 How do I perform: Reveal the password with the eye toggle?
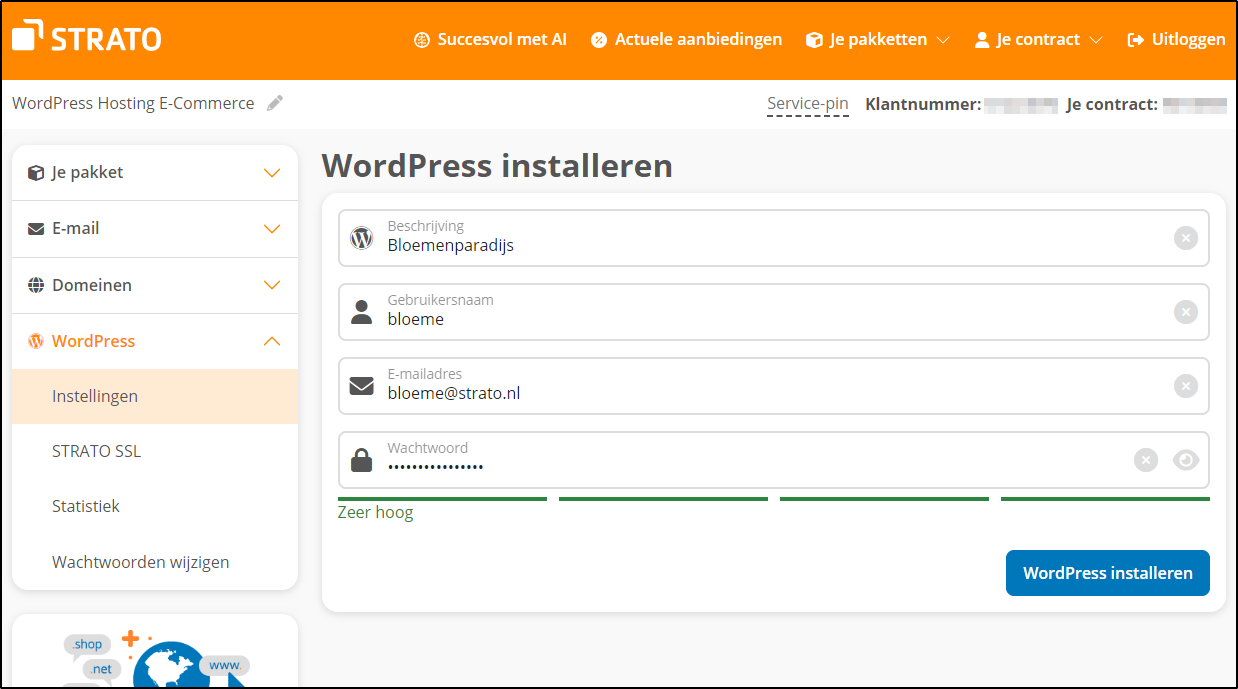tap(1186, 460)
